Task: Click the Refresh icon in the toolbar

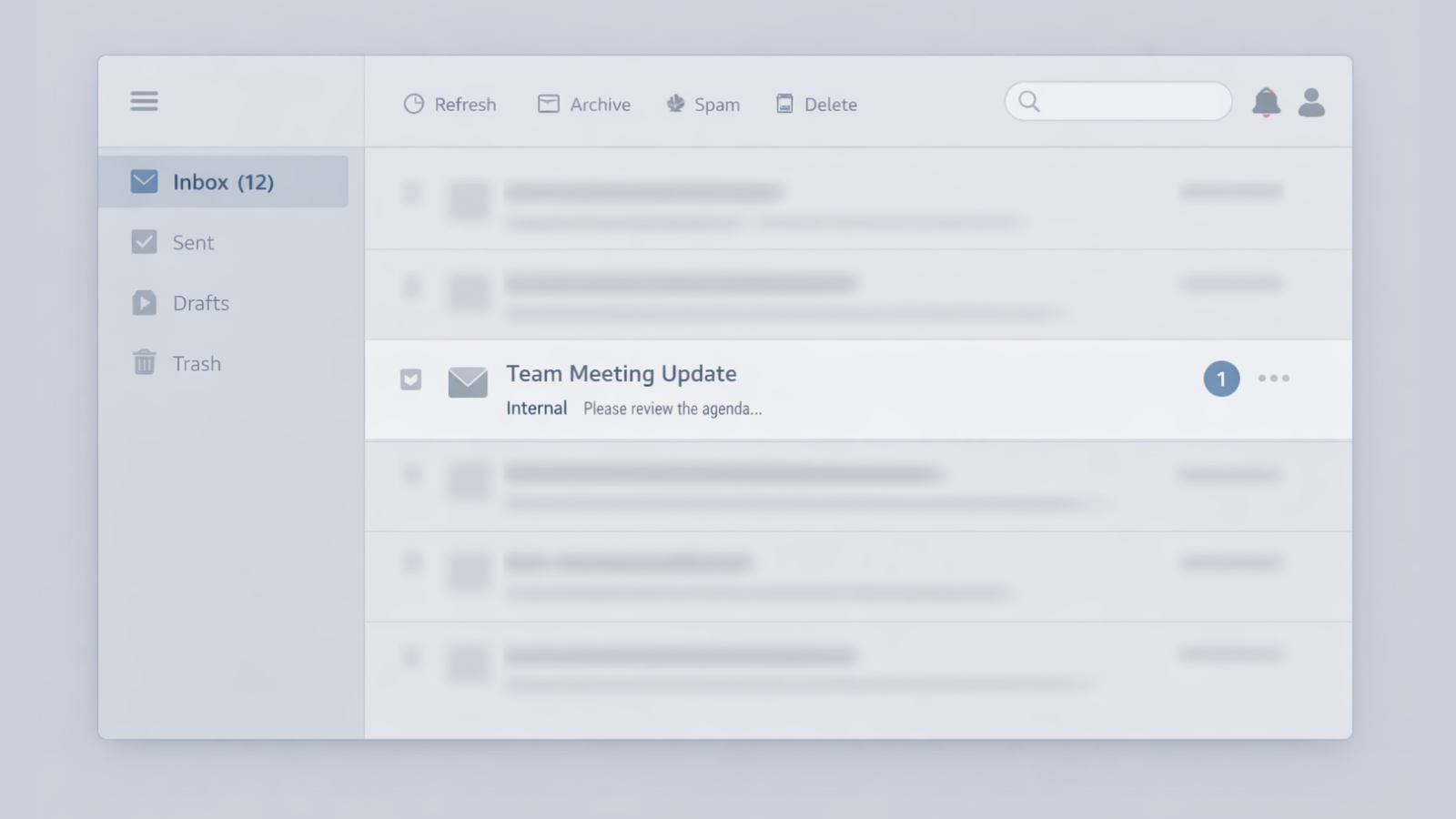Action: [x=414, y=103]
